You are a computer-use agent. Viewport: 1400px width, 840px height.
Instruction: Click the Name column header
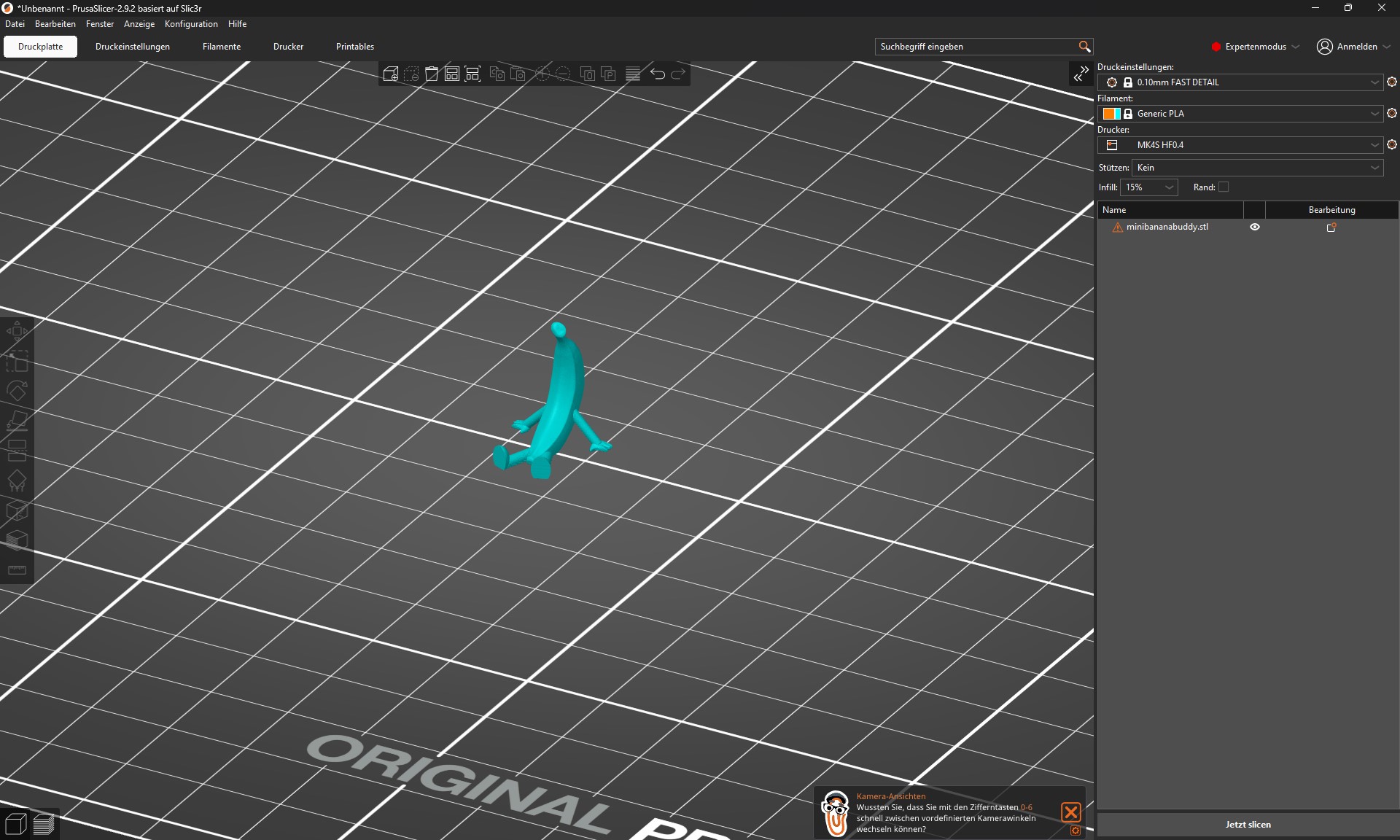click(x=1170, y=210)
